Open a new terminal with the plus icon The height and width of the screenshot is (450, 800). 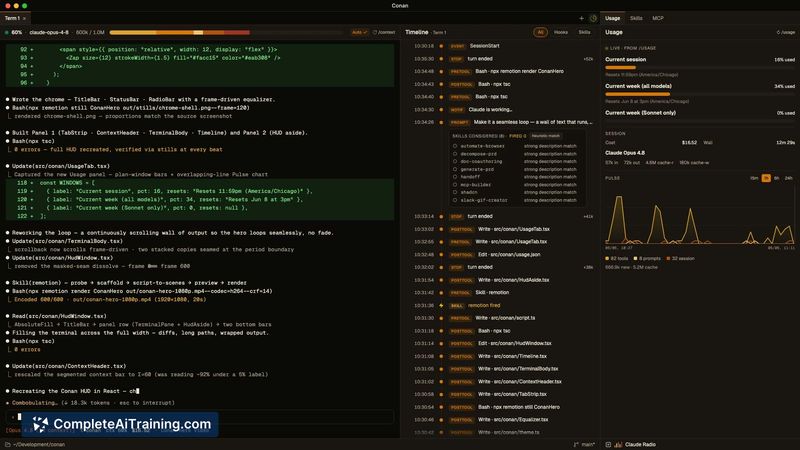(581, 18)
